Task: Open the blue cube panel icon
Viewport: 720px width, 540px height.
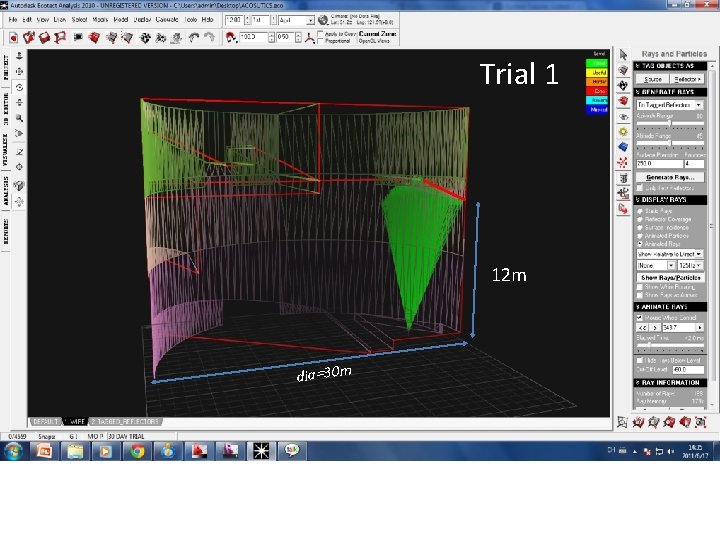Action: click(623, 147)
